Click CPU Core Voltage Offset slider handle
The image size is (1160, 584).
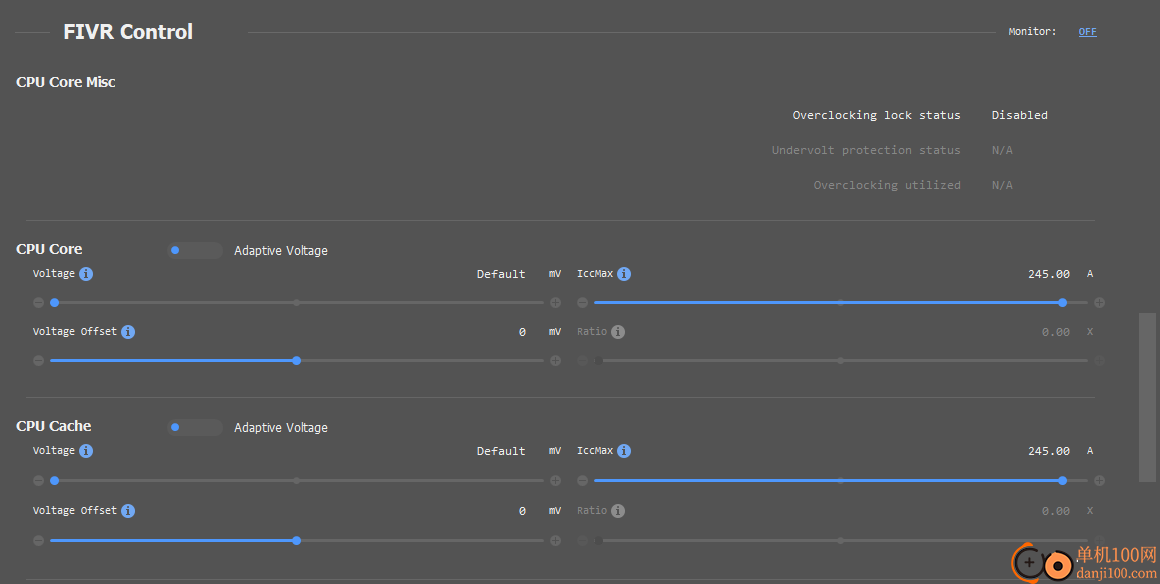click(x=297, y=360)
